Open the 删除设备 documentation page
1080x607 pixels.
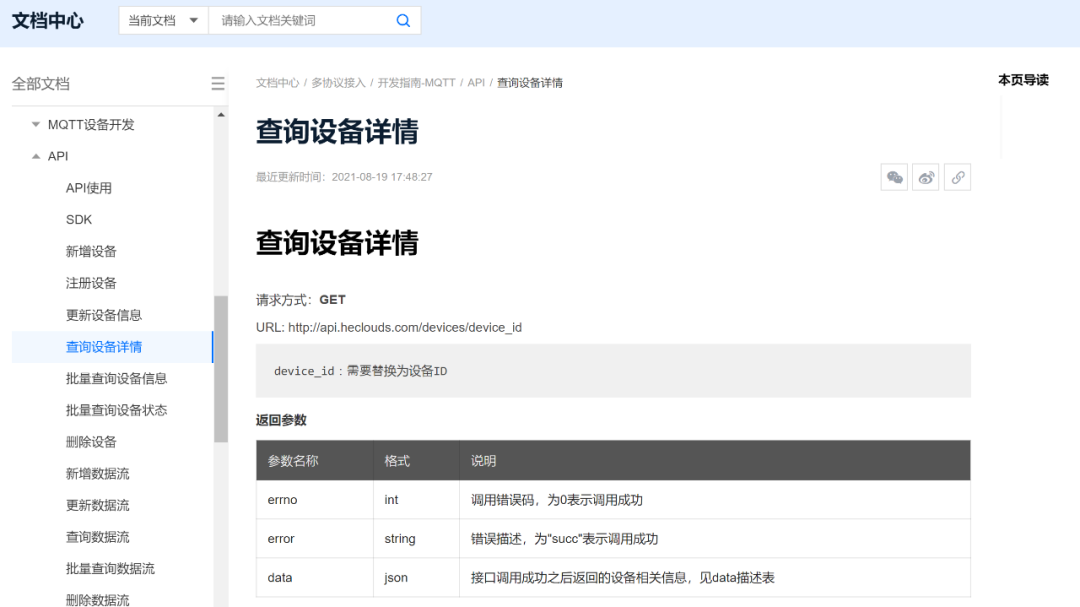point(90,441)
